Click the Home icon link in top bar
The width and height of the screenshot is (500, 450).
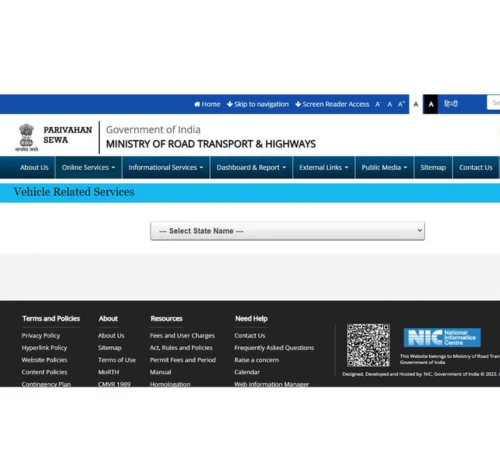coord(207,104)
